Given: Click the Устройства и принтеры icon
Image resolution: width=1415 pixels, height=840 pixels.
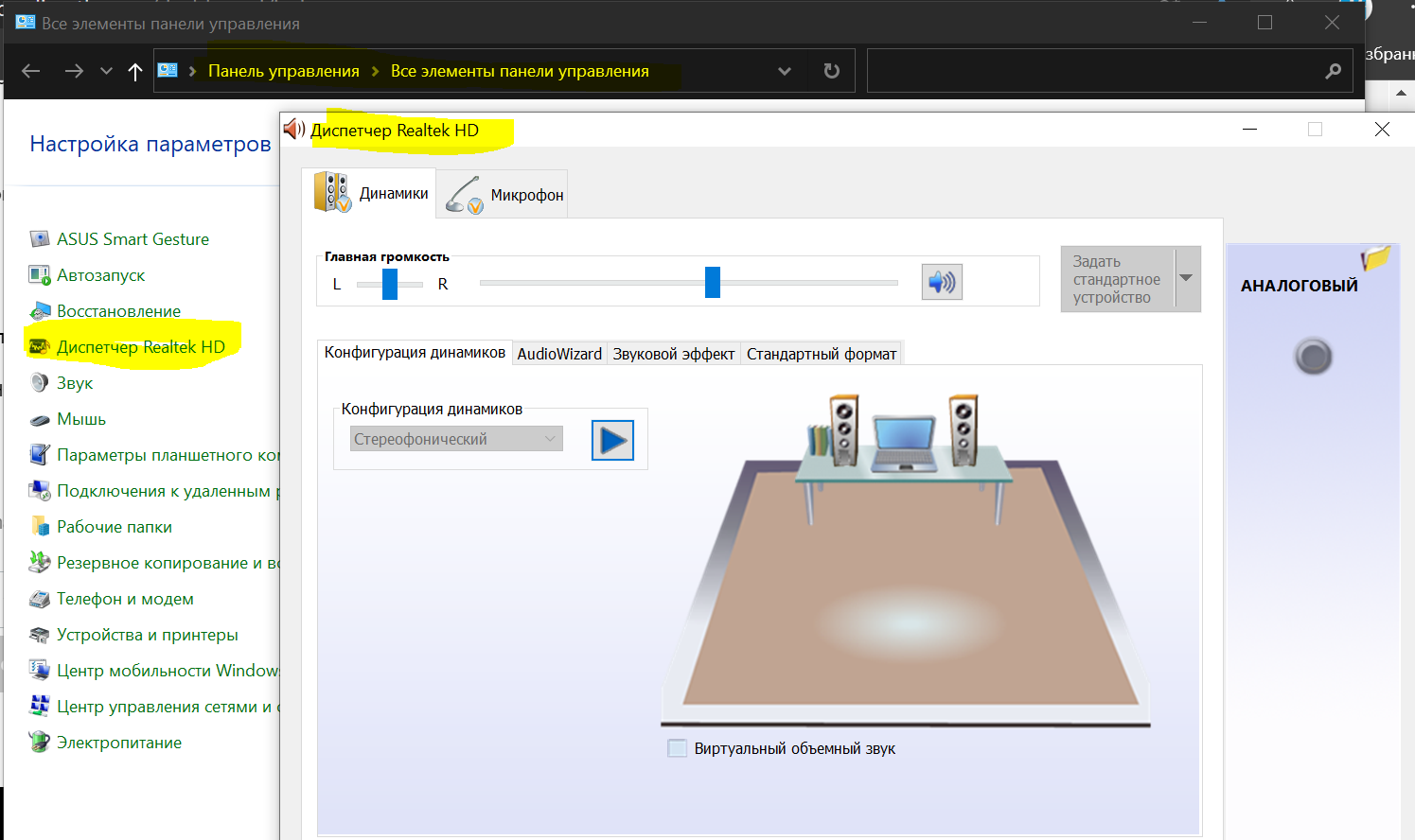Looking at the screenshot, I should tap(39, 635).
